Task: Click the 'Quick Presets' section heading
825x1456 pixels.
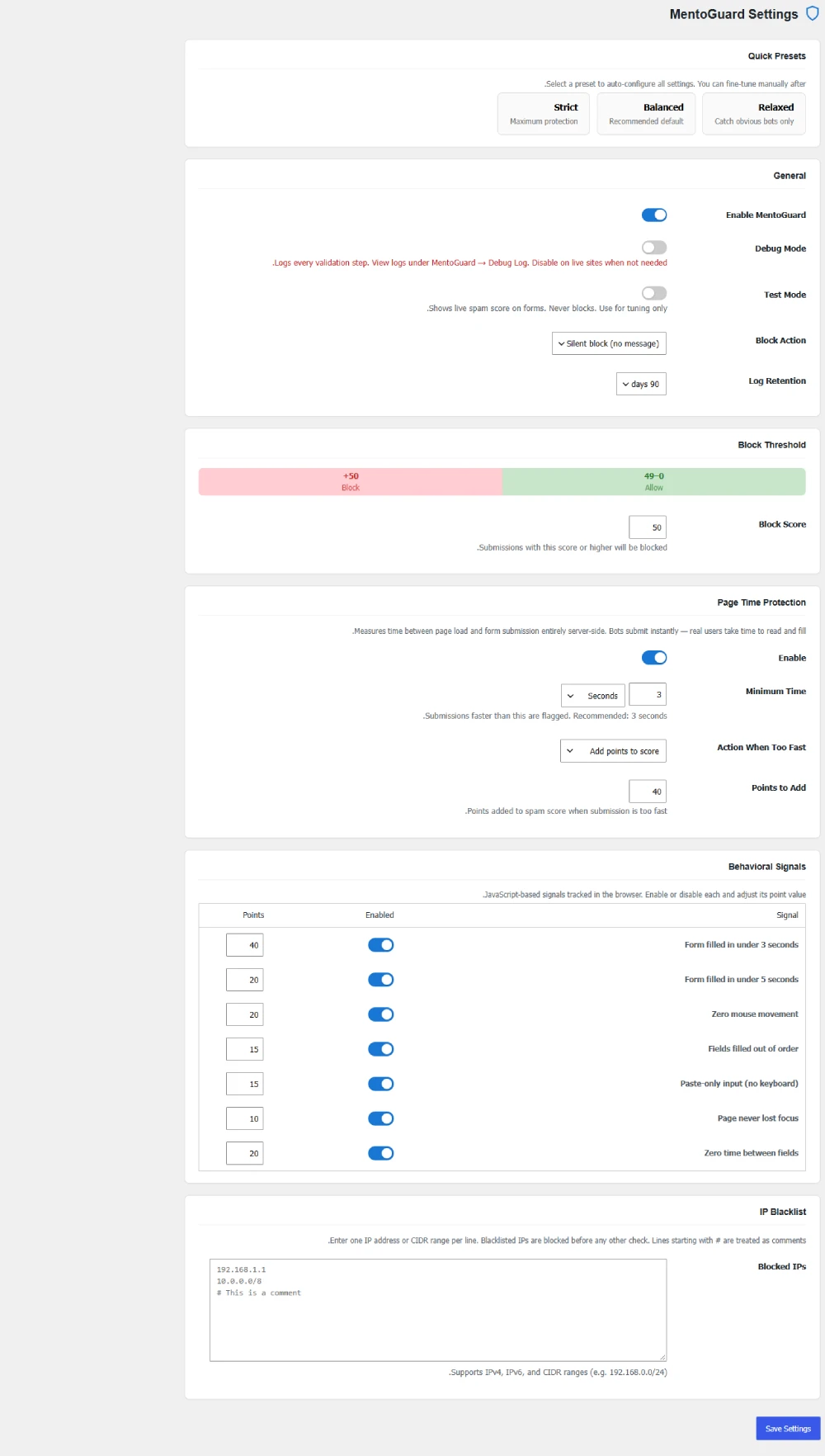Action: tap(777, 56)
